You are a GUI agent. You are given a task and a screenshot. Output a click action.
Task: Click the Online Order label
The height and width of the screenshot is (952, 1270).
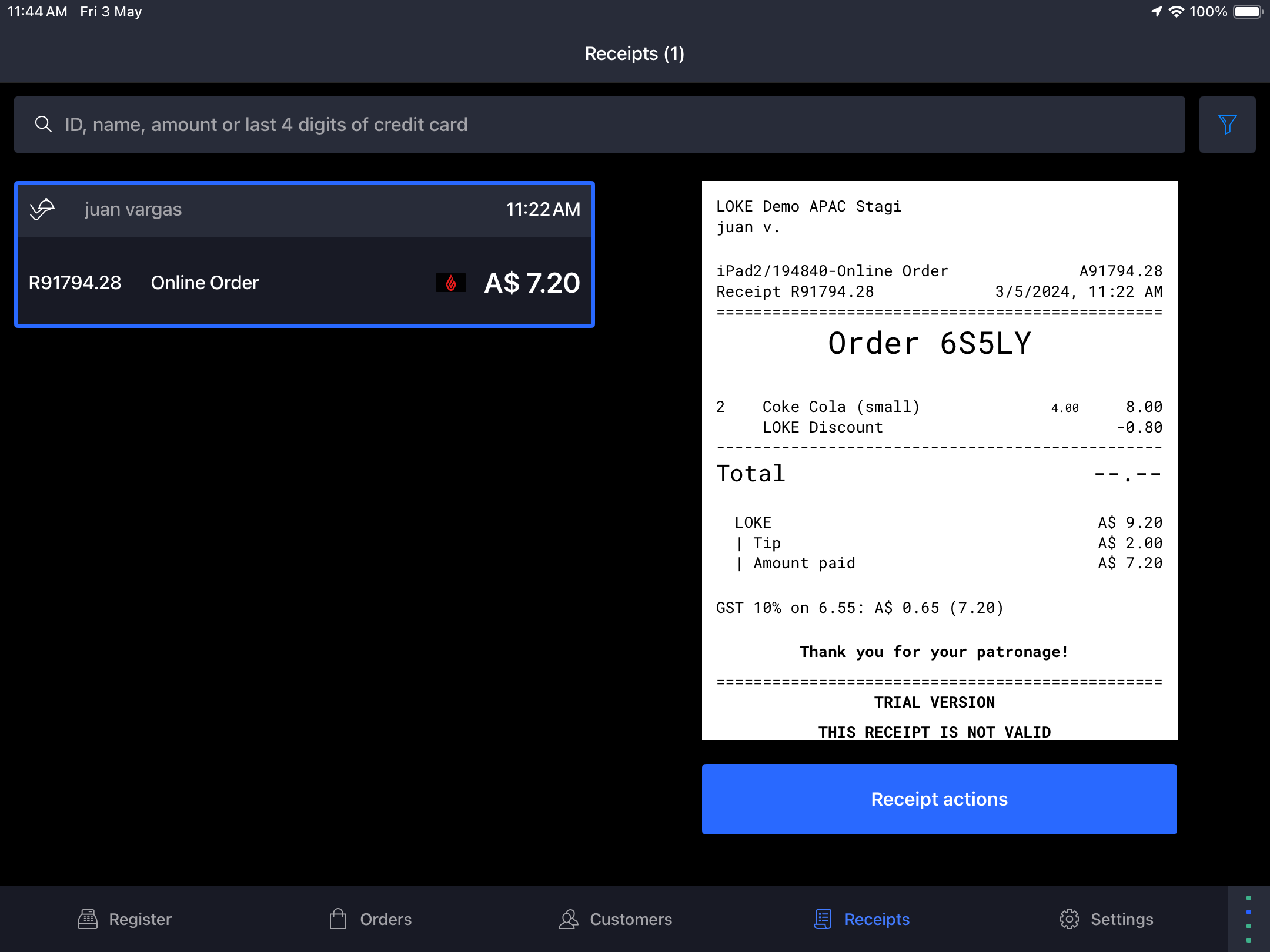[205, 283]
